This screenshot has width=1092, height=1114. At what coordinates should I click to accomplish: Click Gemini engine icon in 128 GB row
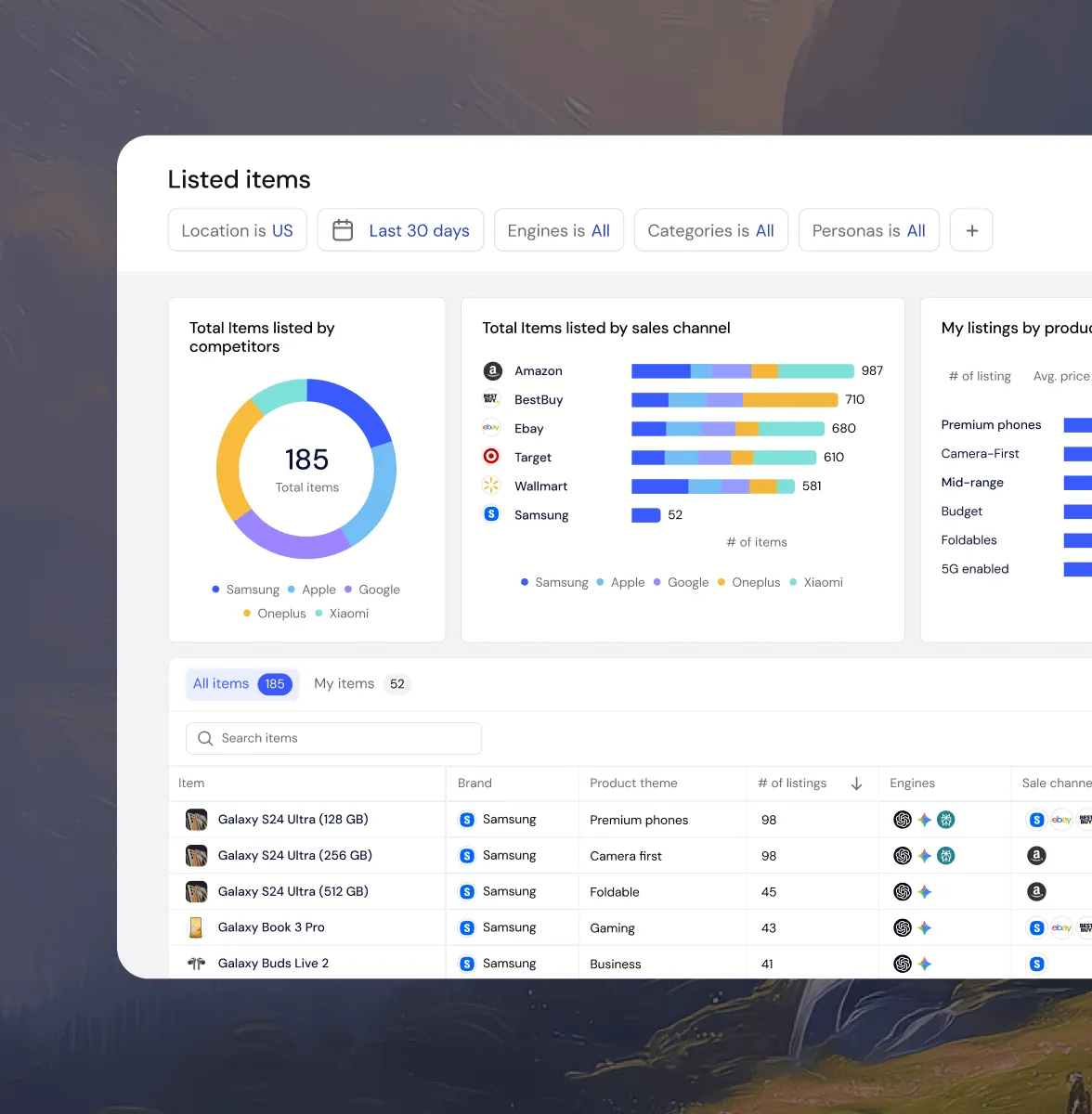coord(925,820)
